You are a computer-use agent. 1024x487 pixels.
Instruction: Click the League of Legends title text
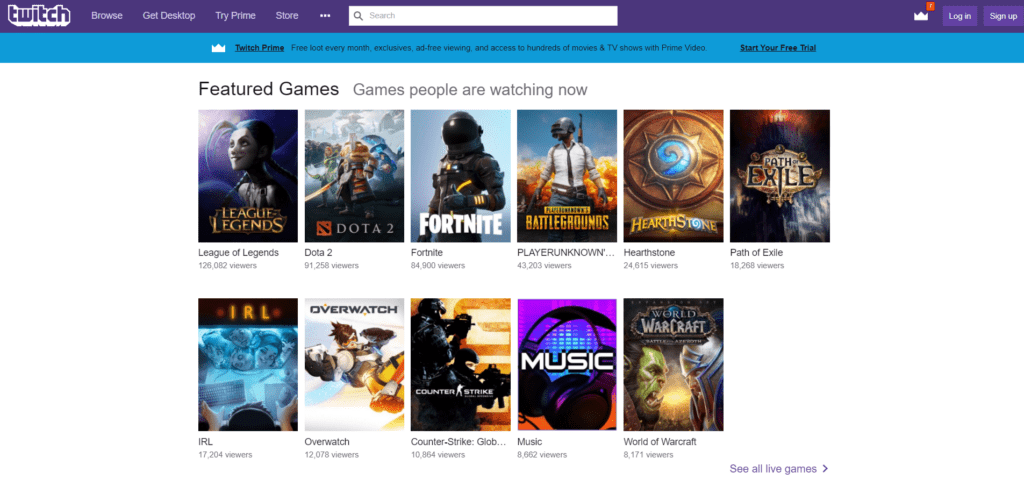tap(238, 253)
